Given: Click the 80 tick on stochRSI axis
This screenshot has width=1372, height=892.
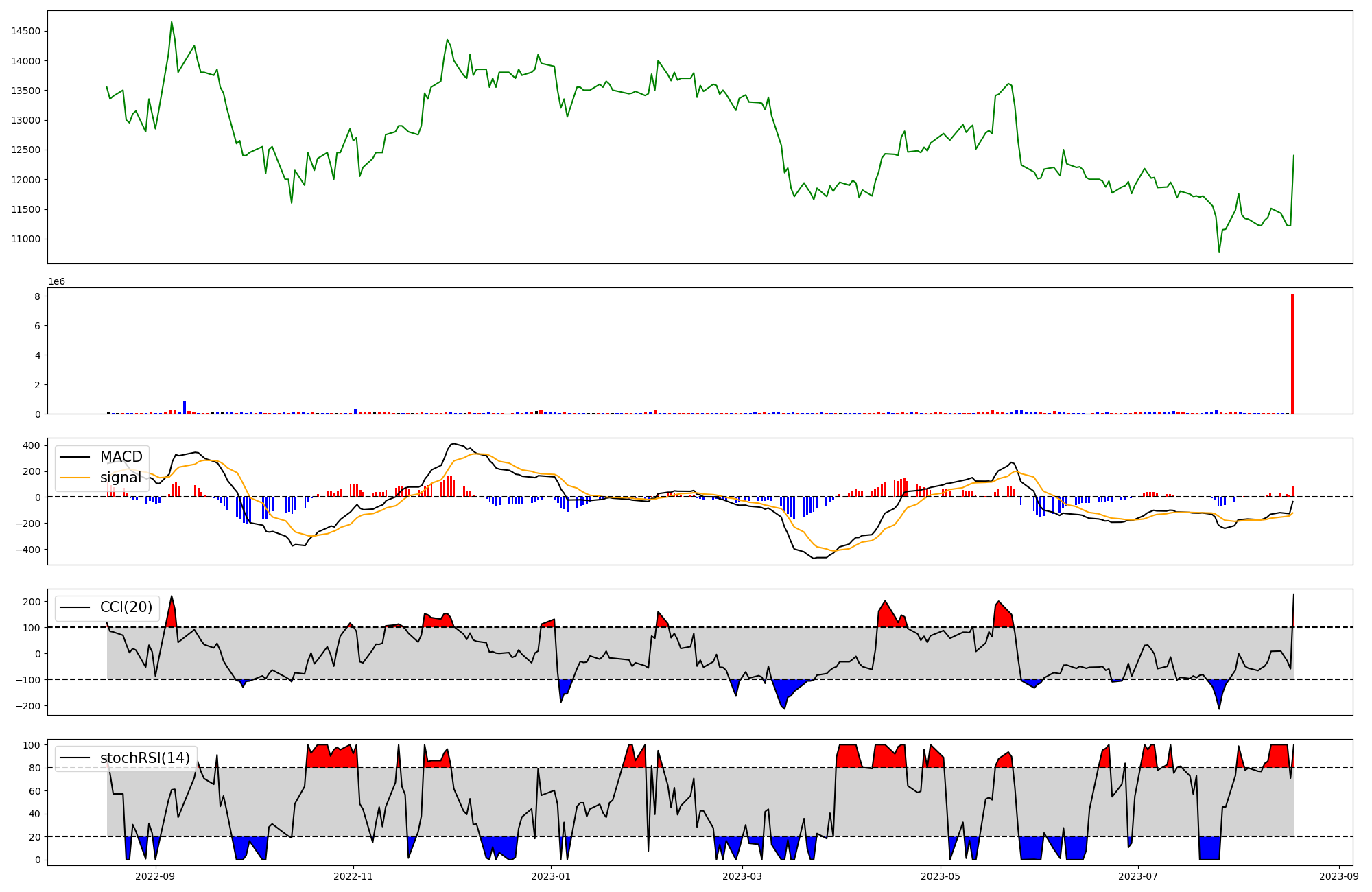Looking at the screenshot, I should 35,768.
